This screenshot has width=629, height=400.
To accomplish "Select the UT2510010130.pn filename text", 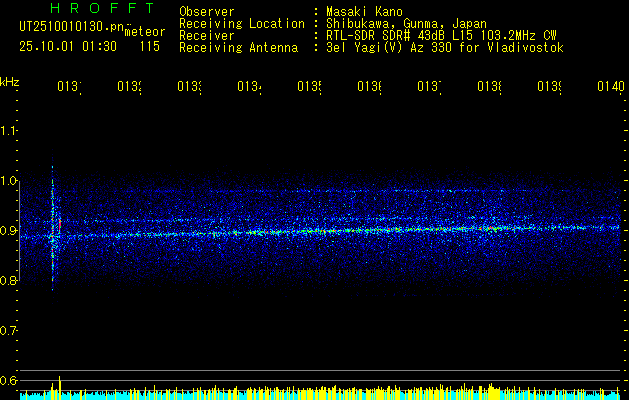I will point(71,27).
